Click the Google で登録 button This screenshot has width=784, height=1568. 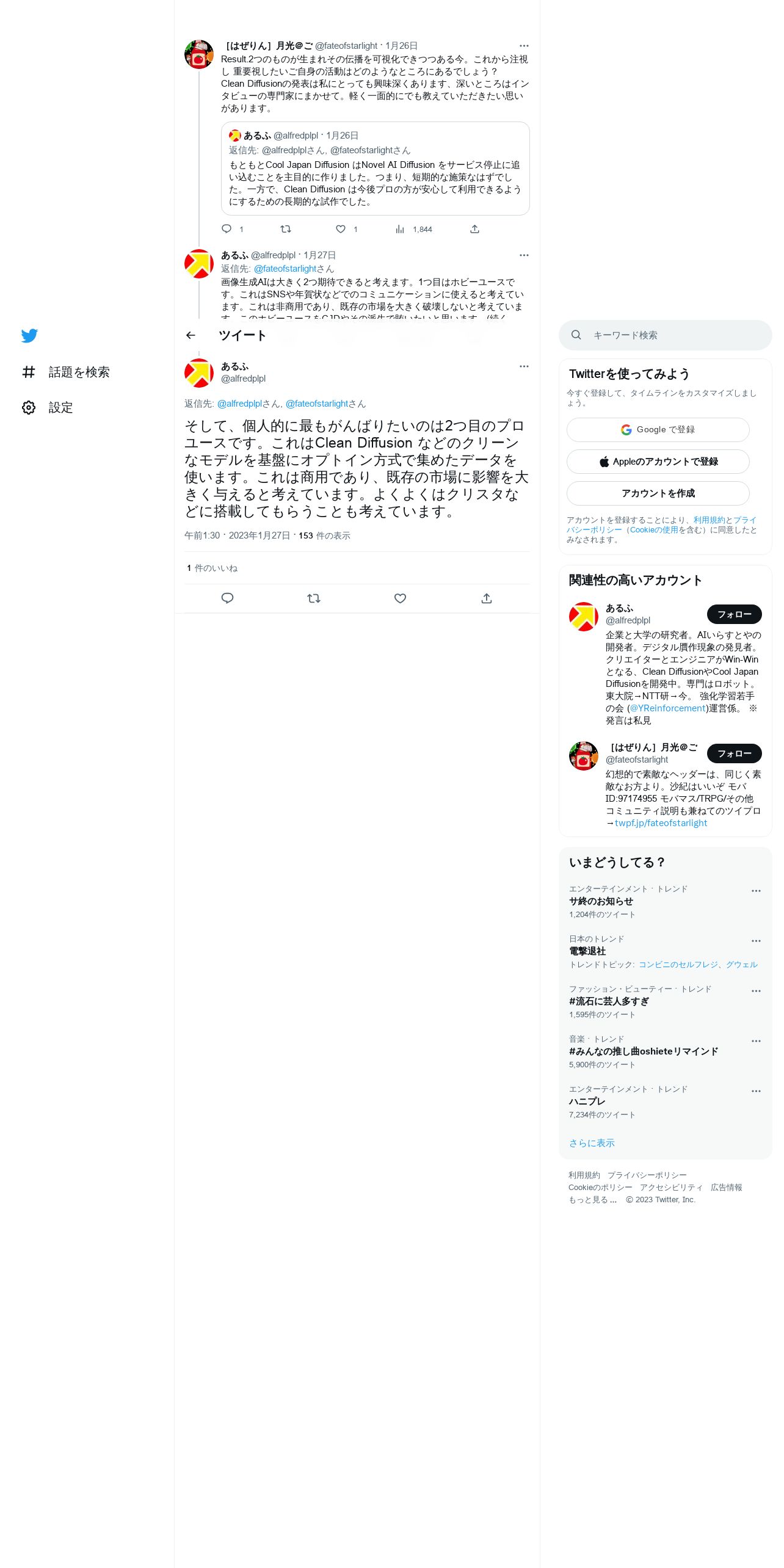pos(658,430)
